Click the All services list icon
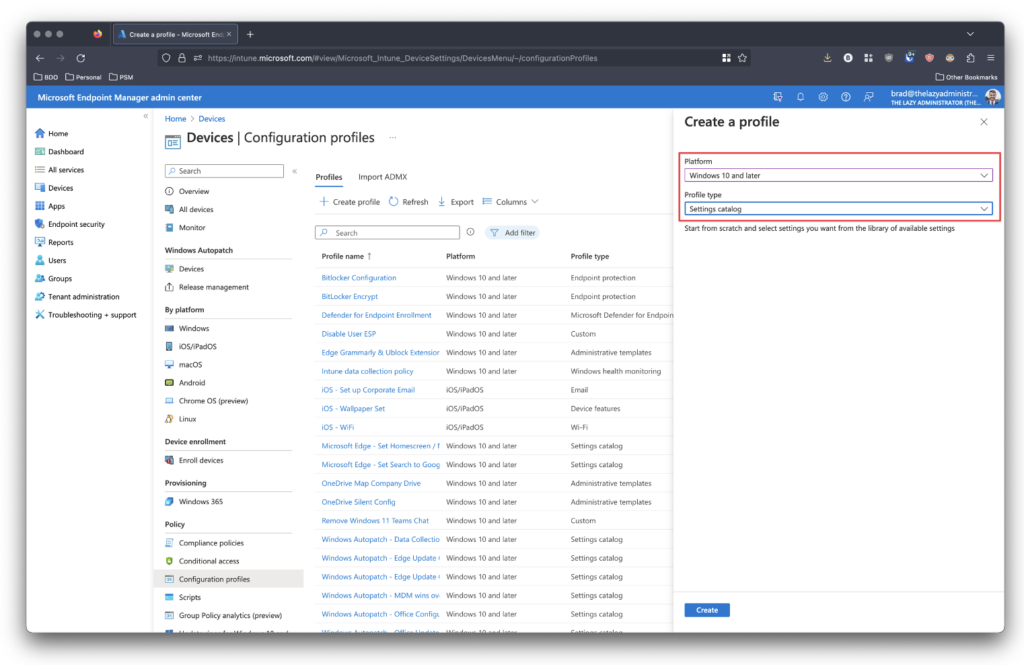1024x665 pixels. point(40,170)
